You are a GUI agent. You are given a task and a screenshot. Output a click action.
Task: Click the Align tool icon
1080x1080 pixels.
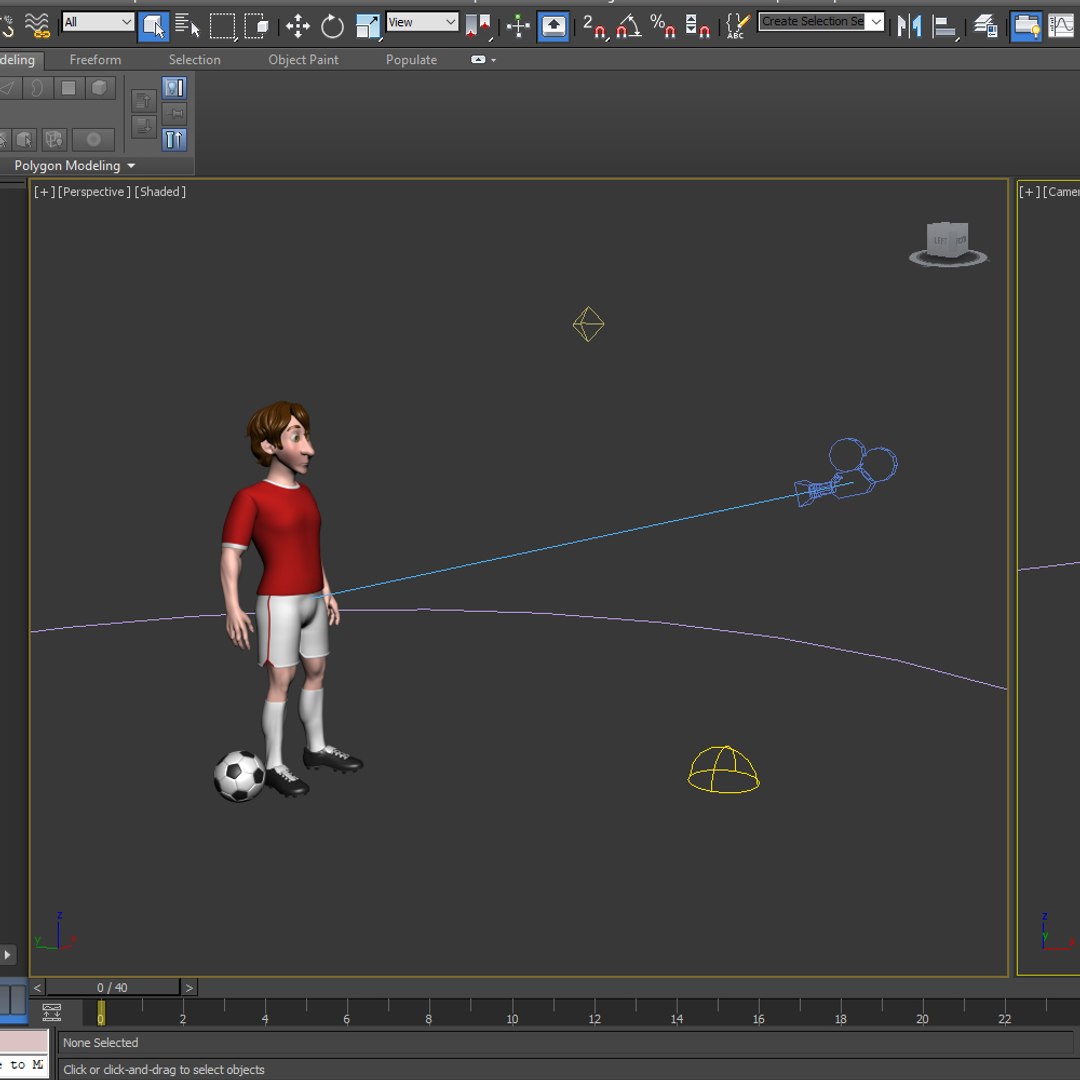point(944,26)
